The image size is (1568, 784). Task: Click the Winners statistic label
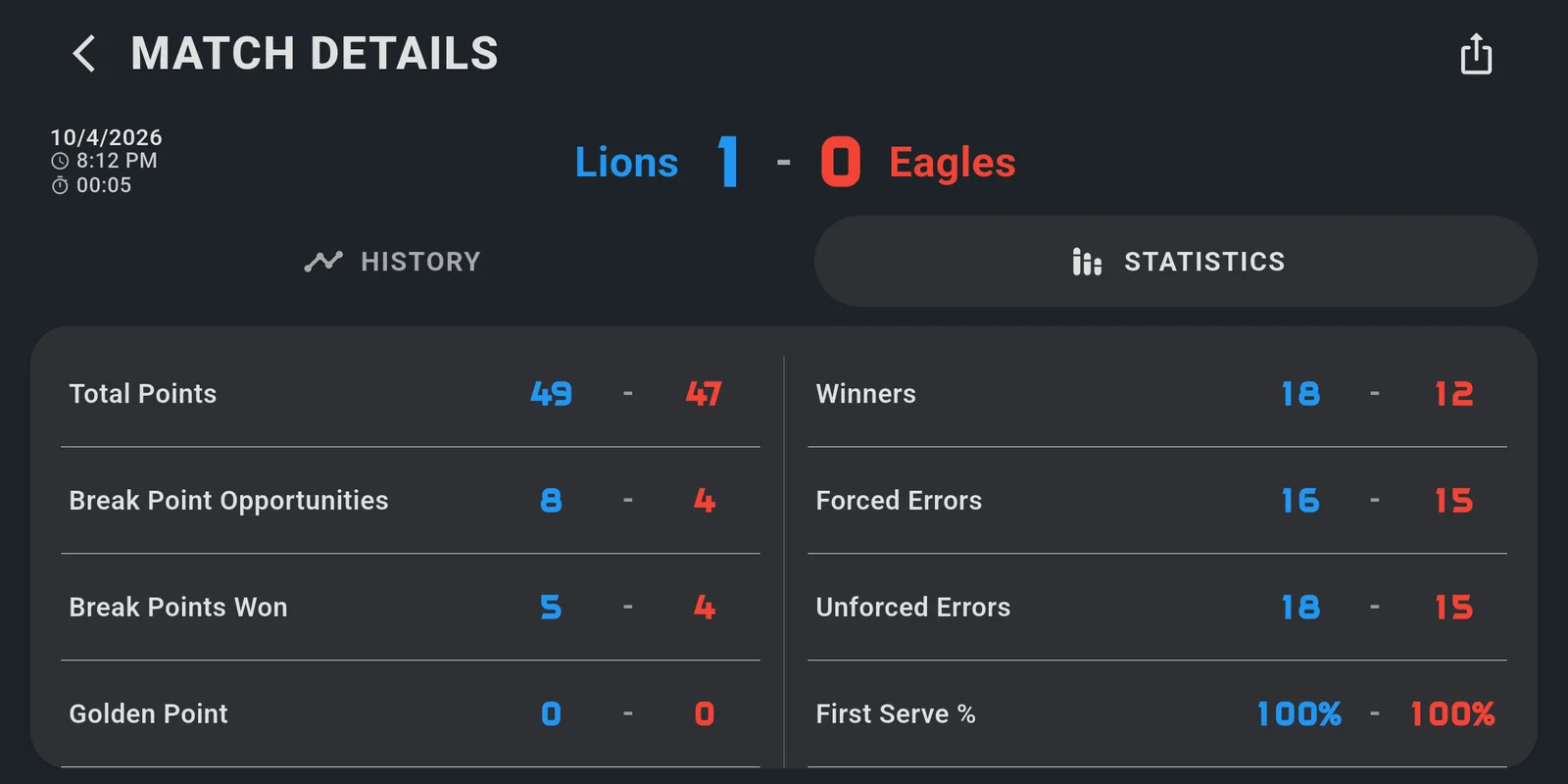[x=865, y=394]
